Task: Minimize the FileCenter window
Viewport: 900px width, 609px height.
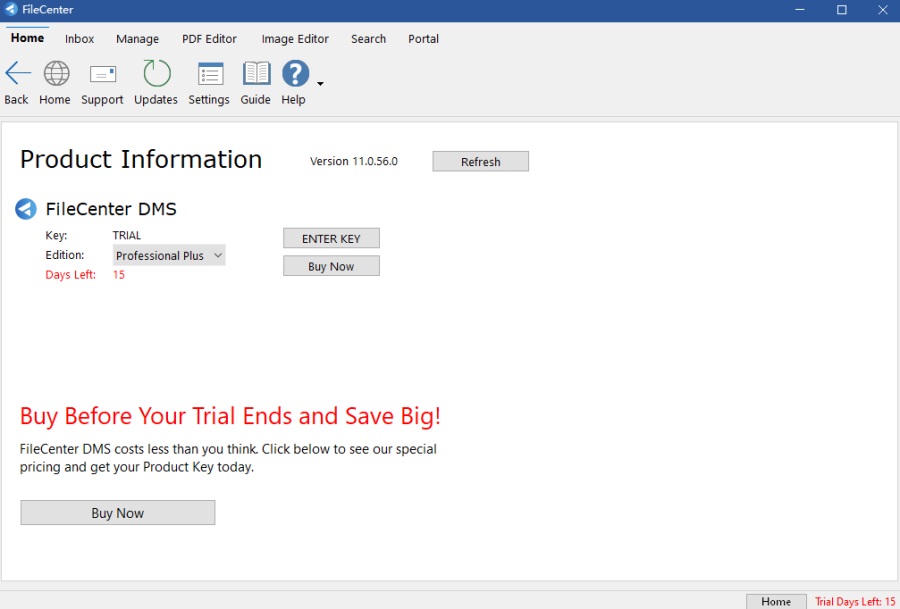Action: click(800, 10)
